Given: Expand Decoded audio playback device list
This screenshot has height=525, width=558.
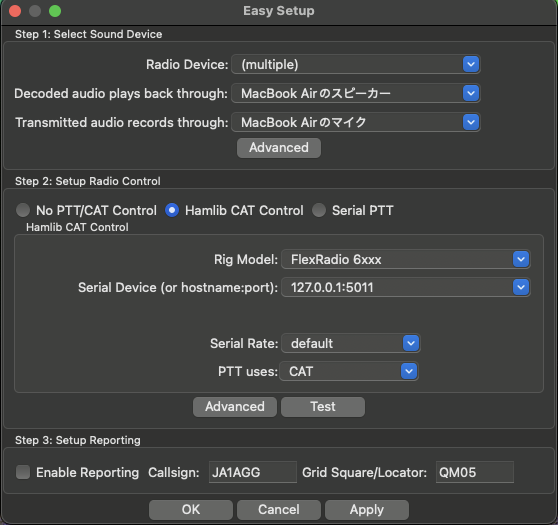Looking at the screenshot, I should click(356, 93).
